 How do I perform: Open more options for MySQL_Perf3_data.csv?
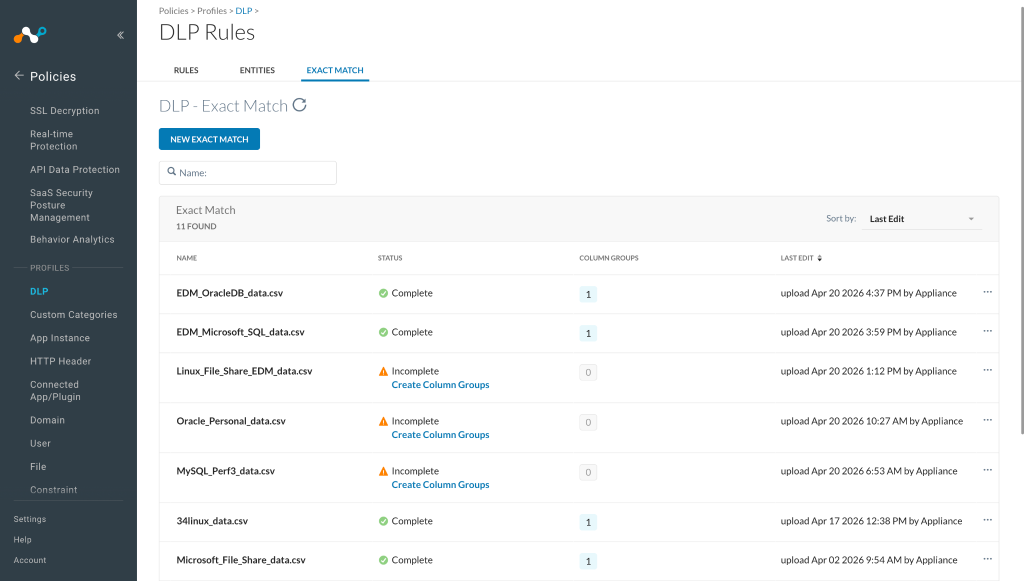[x=987, y=470]
